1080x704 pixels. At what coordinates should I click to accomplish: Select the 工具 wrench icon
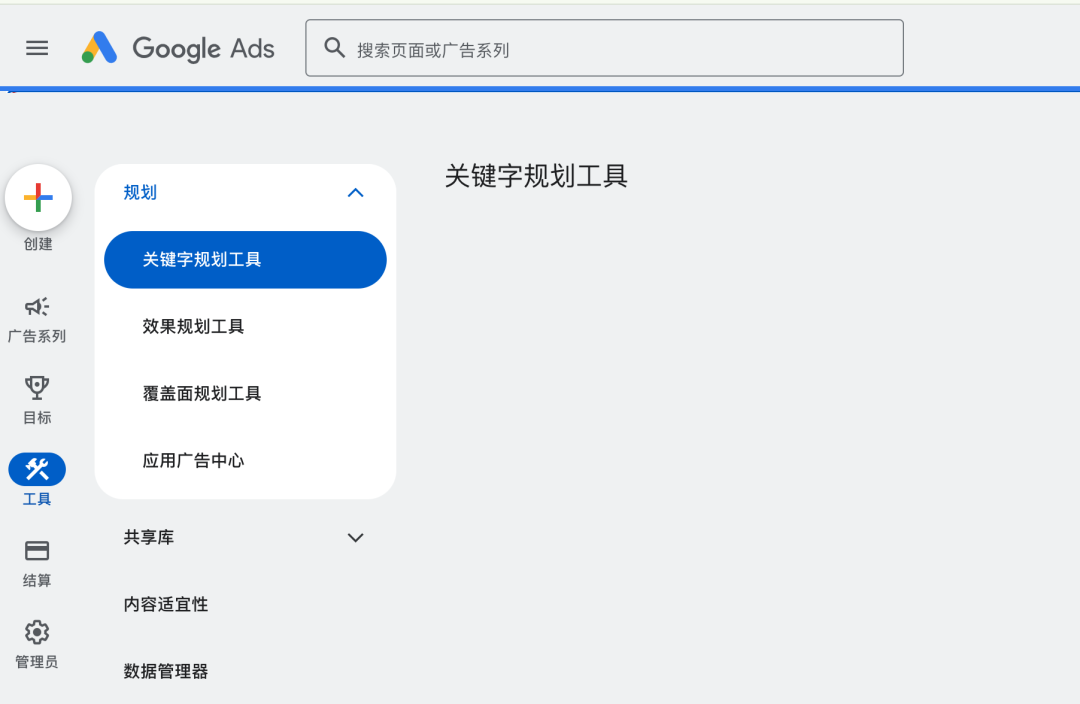(37, 469)
